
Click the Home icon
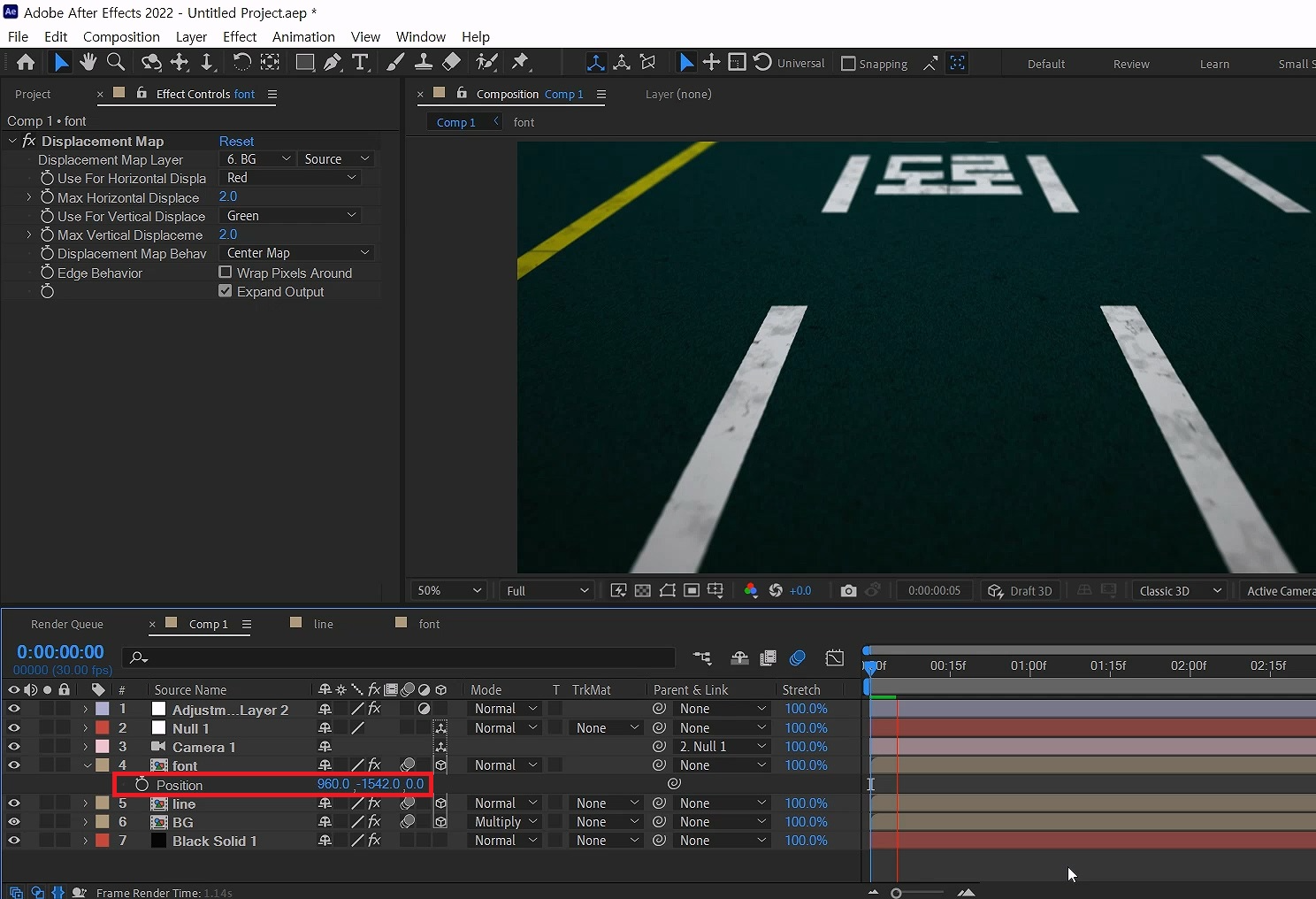pos(26,62)
